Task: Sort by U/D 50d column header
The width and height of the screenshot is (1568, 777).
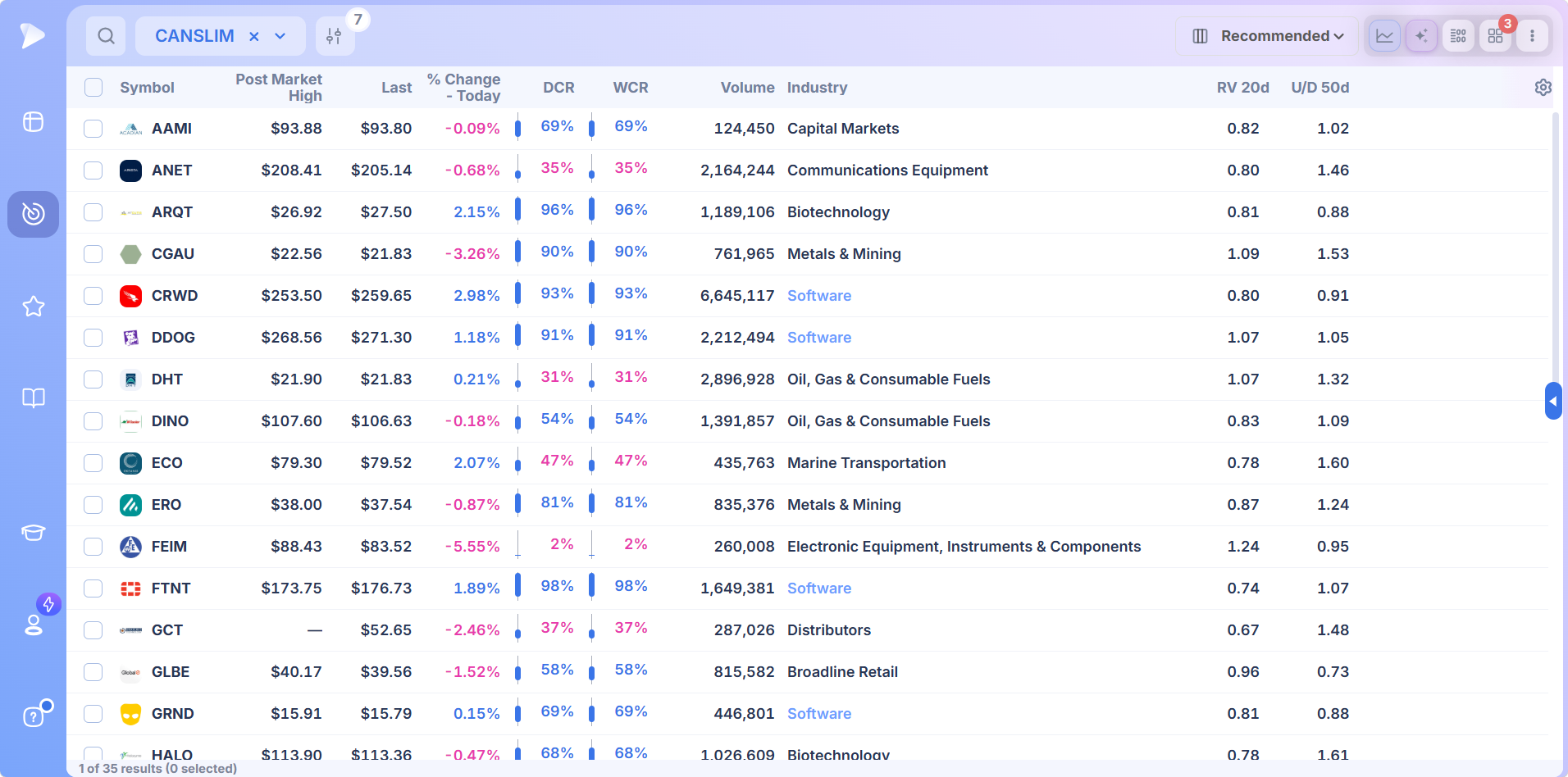Action: tap(1320, 88)
